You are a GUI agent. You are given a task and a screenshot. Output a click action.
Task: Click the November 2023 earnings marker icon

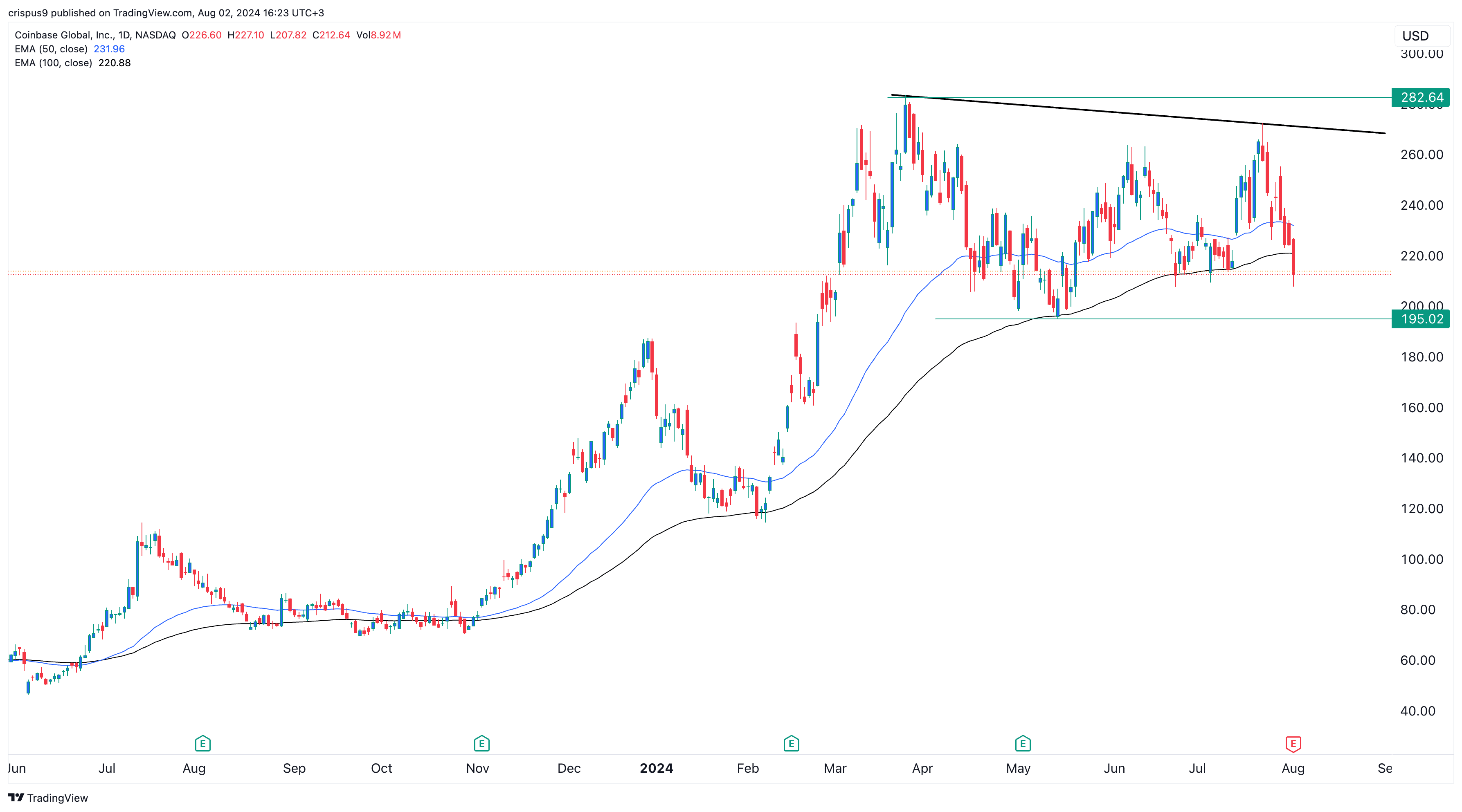[x=481, y=743]
